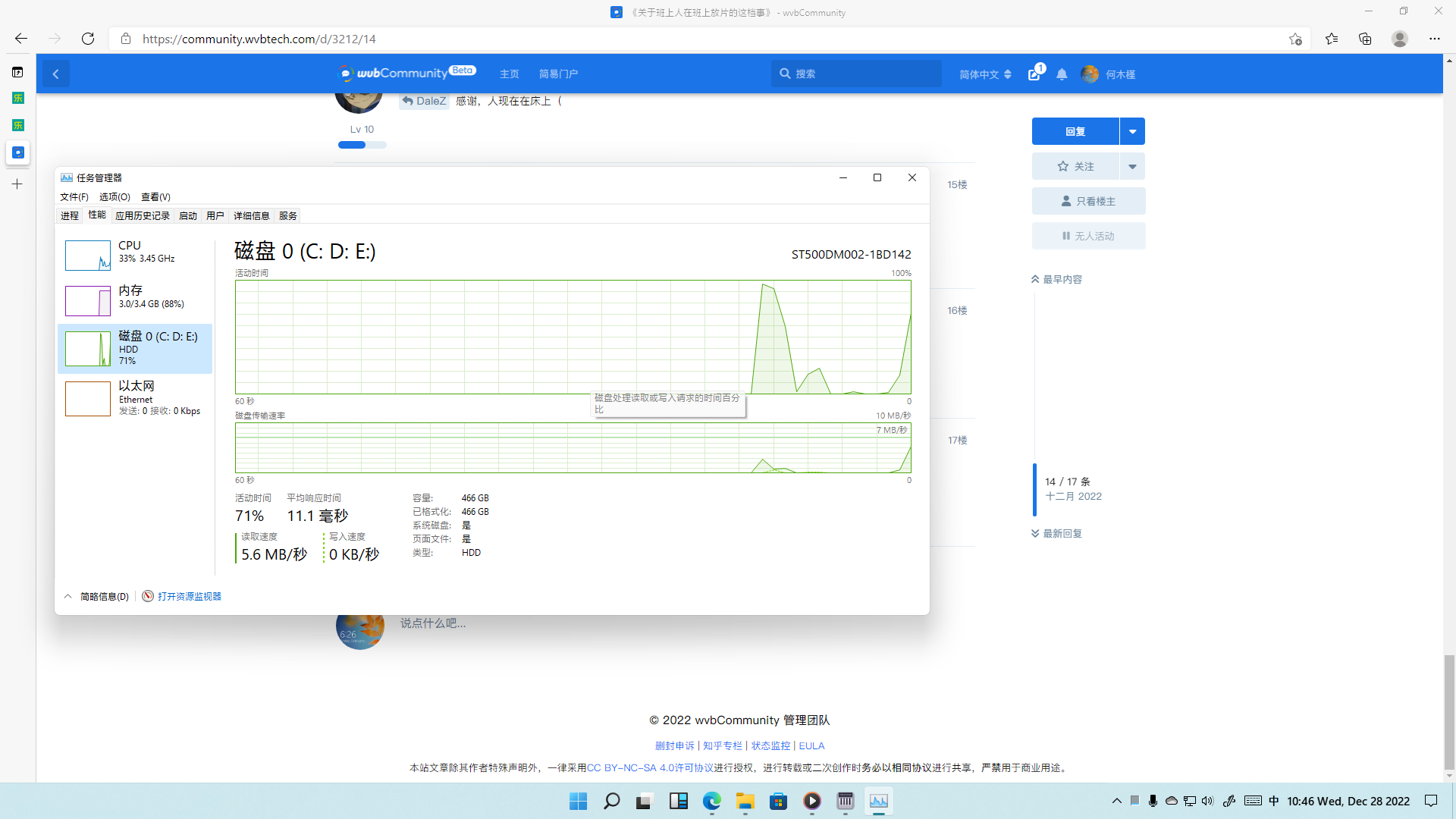
Task: Show hidden tray icons chevron
Action: click(1116, 801)
